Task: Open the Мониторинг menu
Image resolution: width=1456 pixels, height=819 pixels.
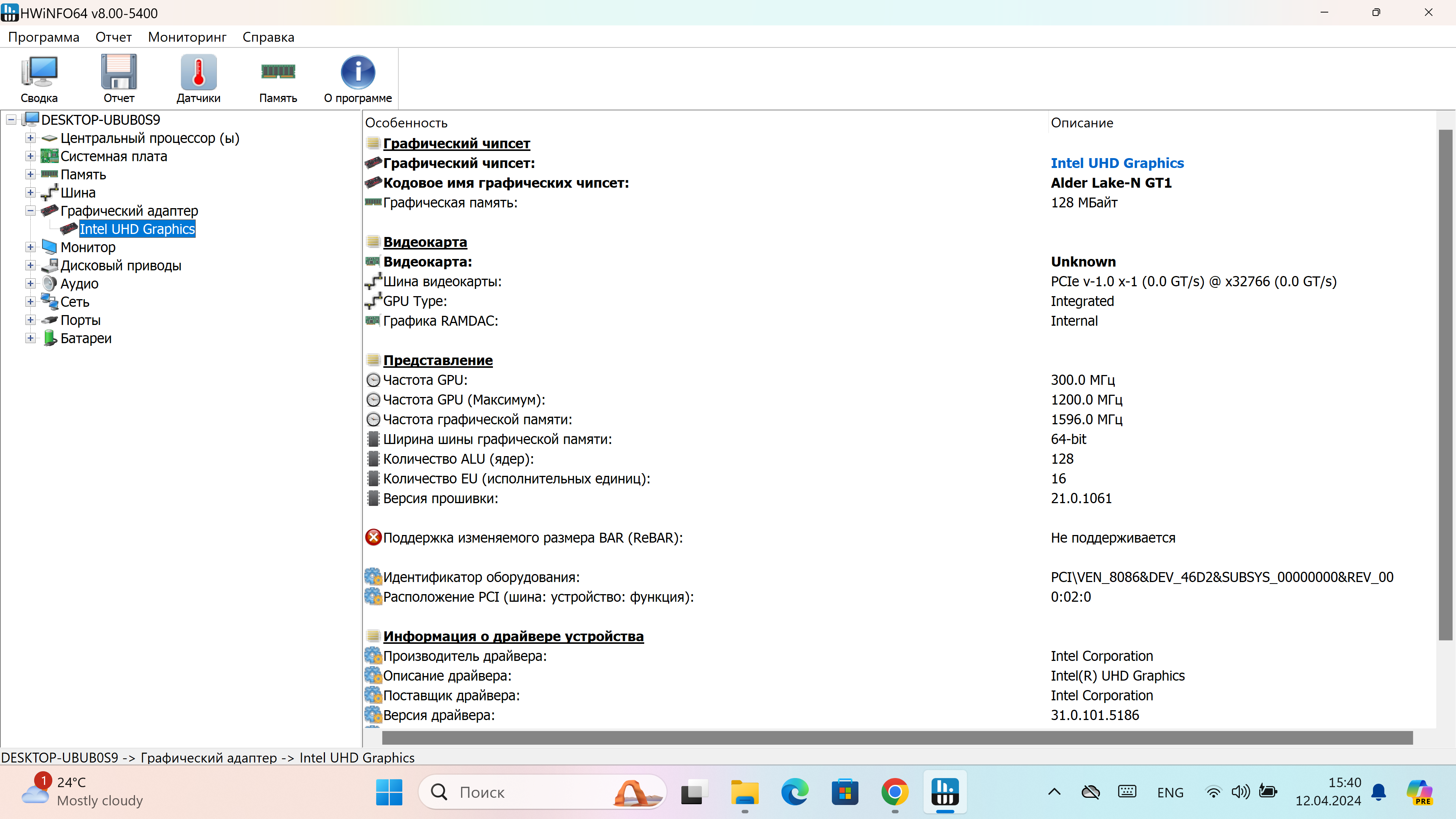Action: pos(187,37)
